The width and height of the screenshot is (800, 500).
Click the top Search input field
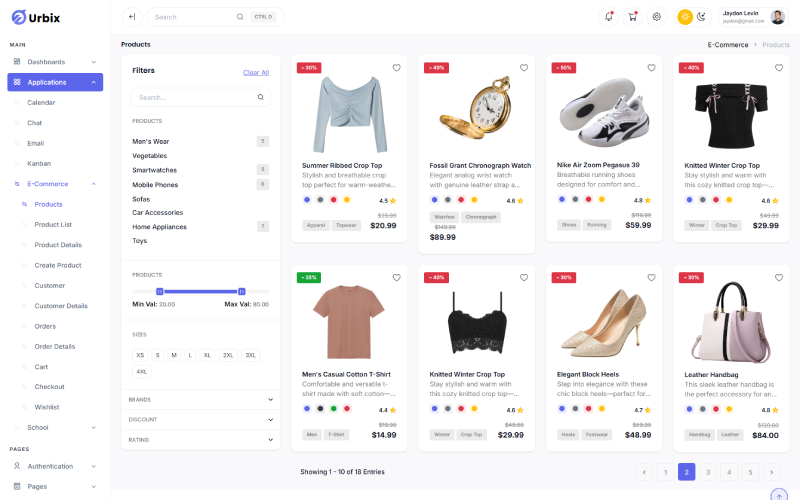coord(193,16)
